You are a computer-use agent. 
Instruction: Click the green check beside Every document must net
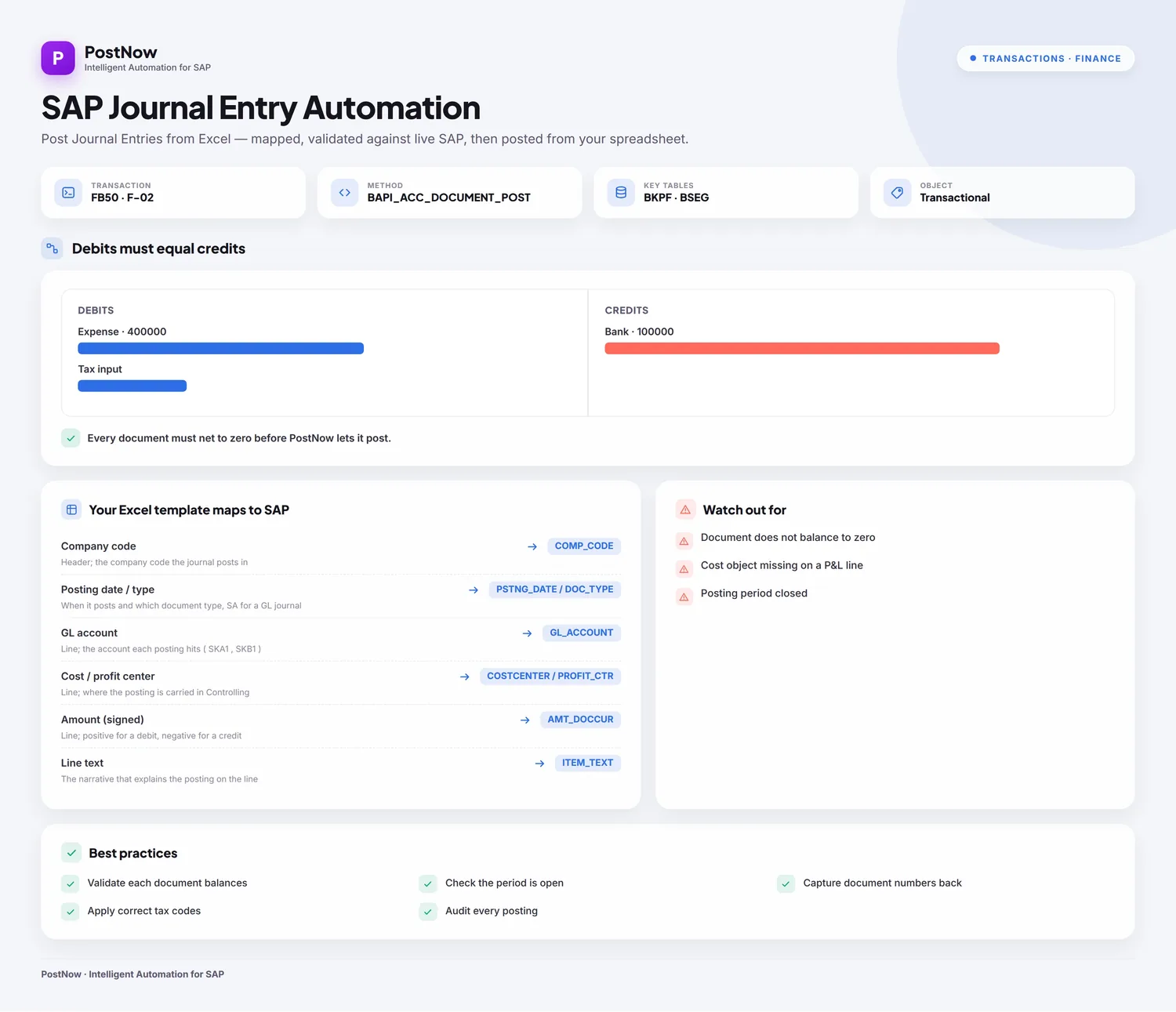click(71, 438)
